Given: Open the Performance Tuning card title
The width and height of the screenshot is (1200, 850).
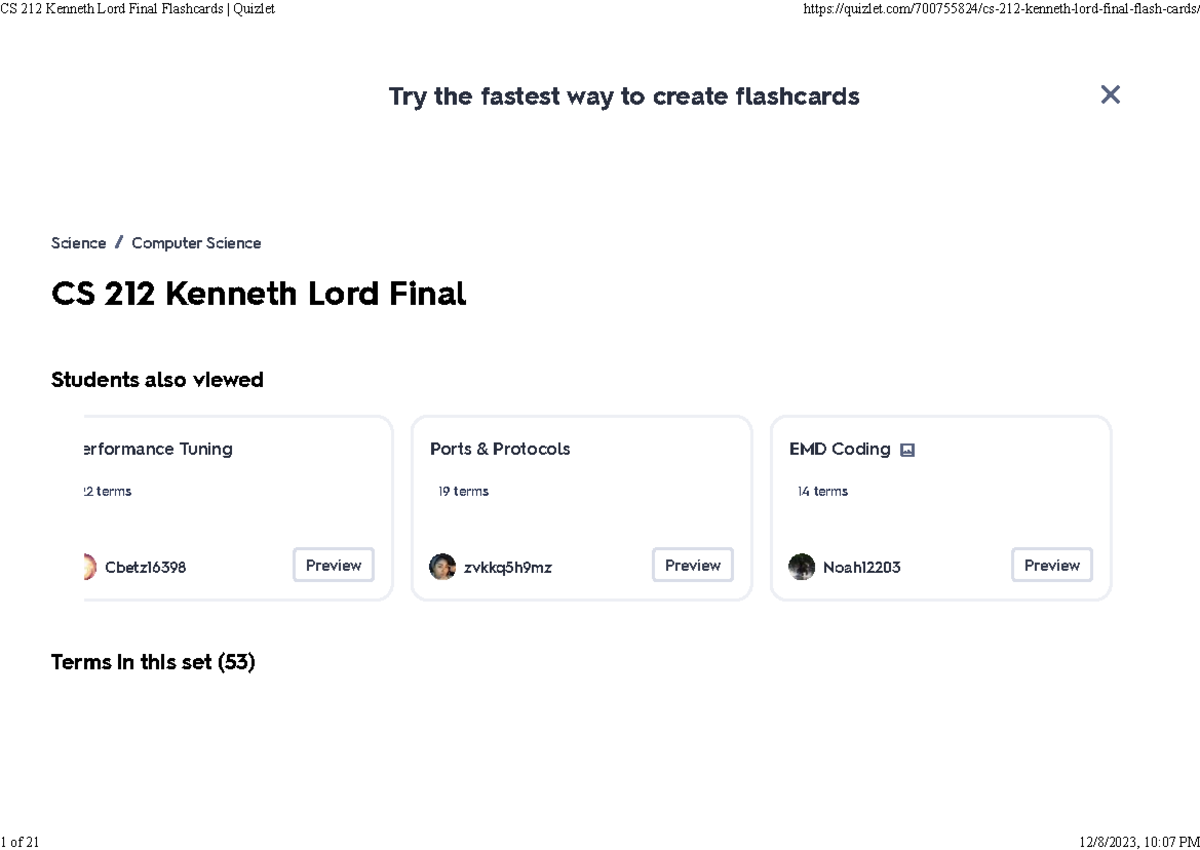Looking at the screenshot, I should click(x=158, y=449).
